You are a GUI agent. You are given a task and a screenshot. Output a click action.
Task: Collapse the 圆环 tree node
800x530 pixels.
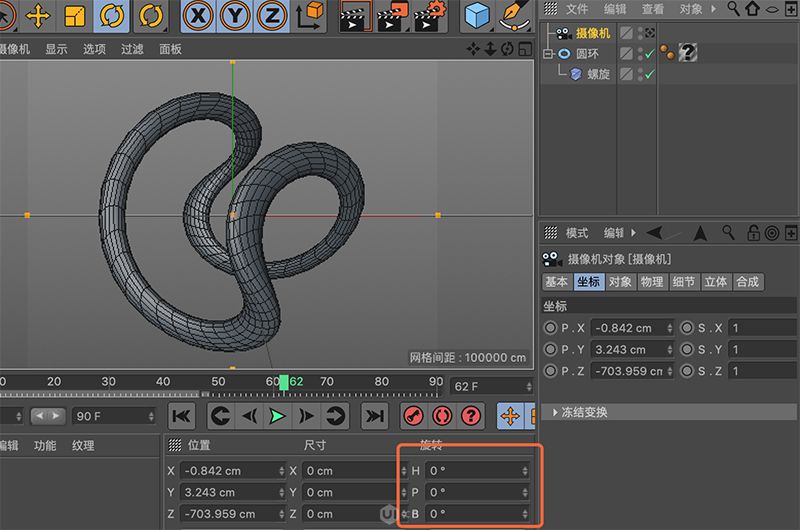pos(548,54)
